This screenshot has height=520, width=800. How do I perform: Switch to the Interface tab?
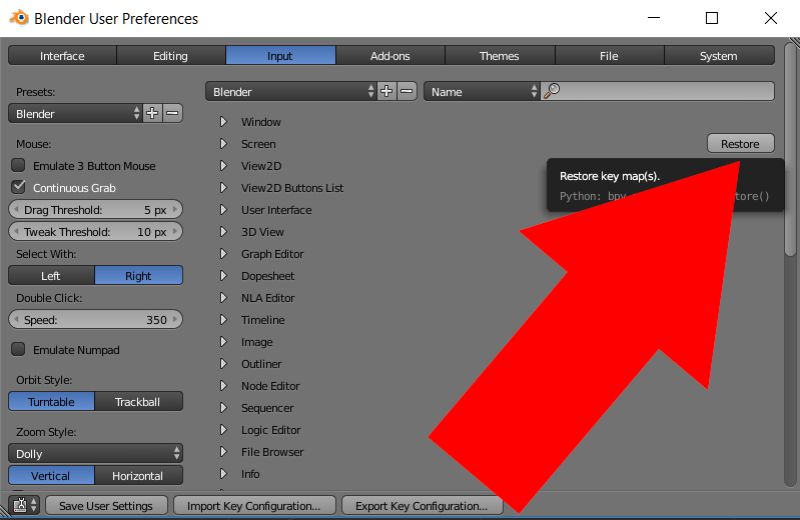pos(62,55)
